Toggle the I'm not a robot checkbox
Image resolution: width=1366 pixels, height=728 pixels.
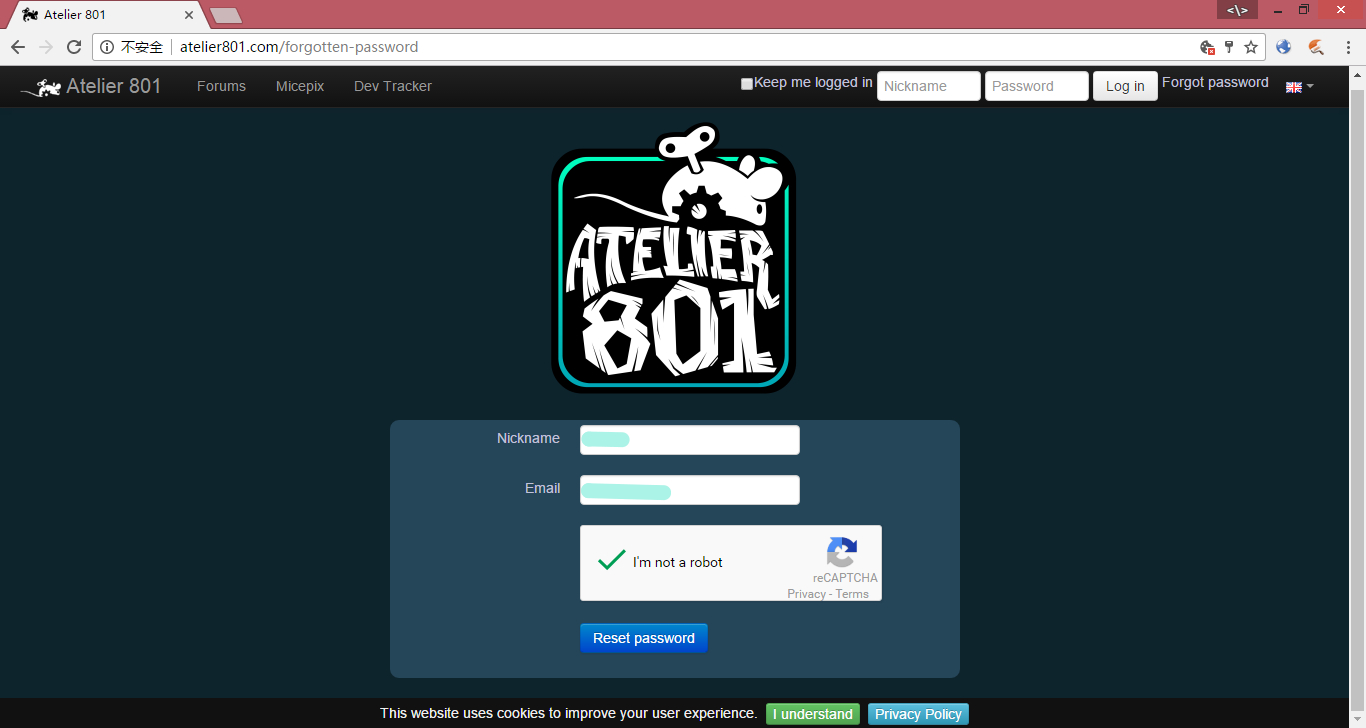(611, 561)
